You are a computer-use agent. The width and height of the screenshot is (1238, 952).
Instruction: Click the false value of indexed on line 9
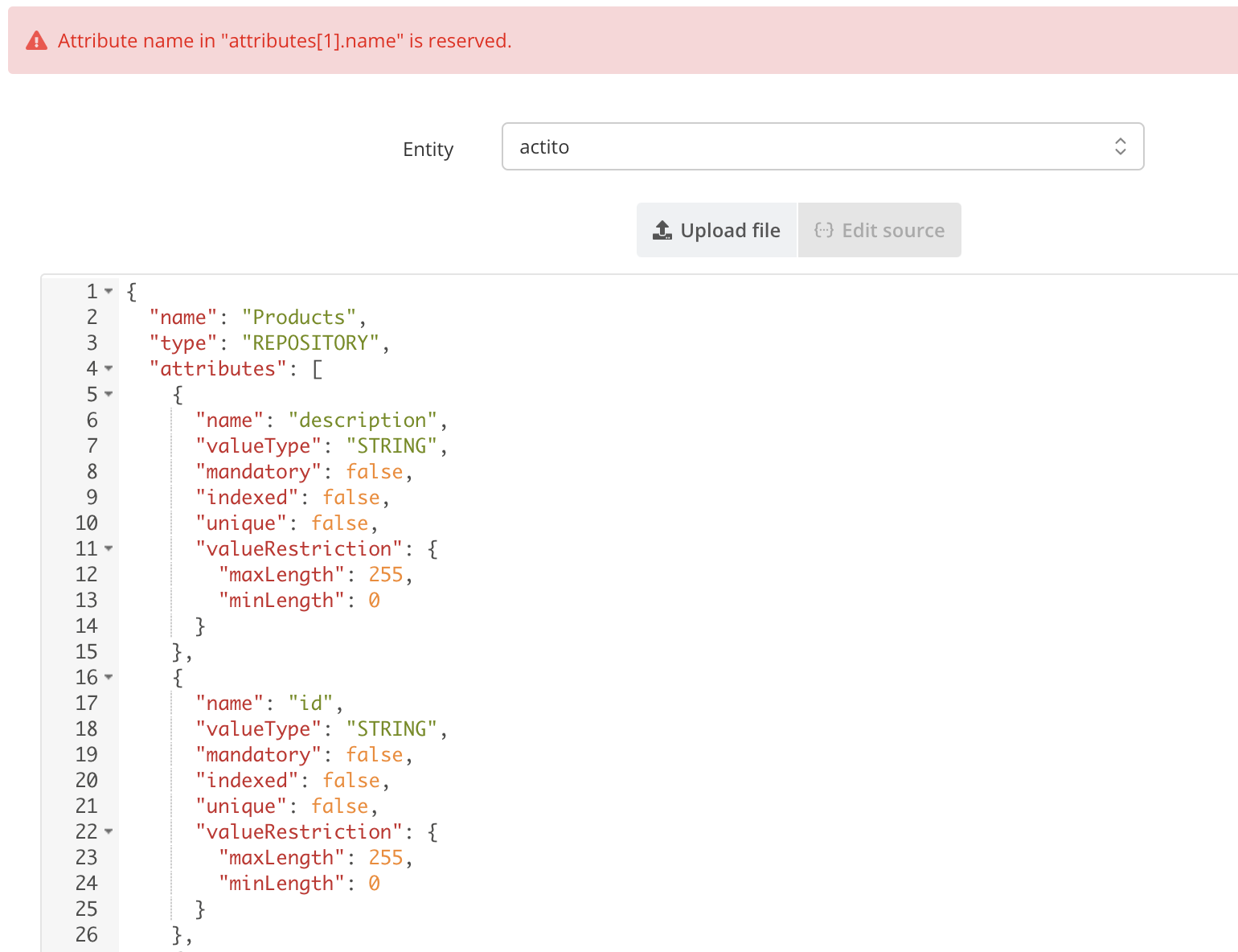pos(351,498)
